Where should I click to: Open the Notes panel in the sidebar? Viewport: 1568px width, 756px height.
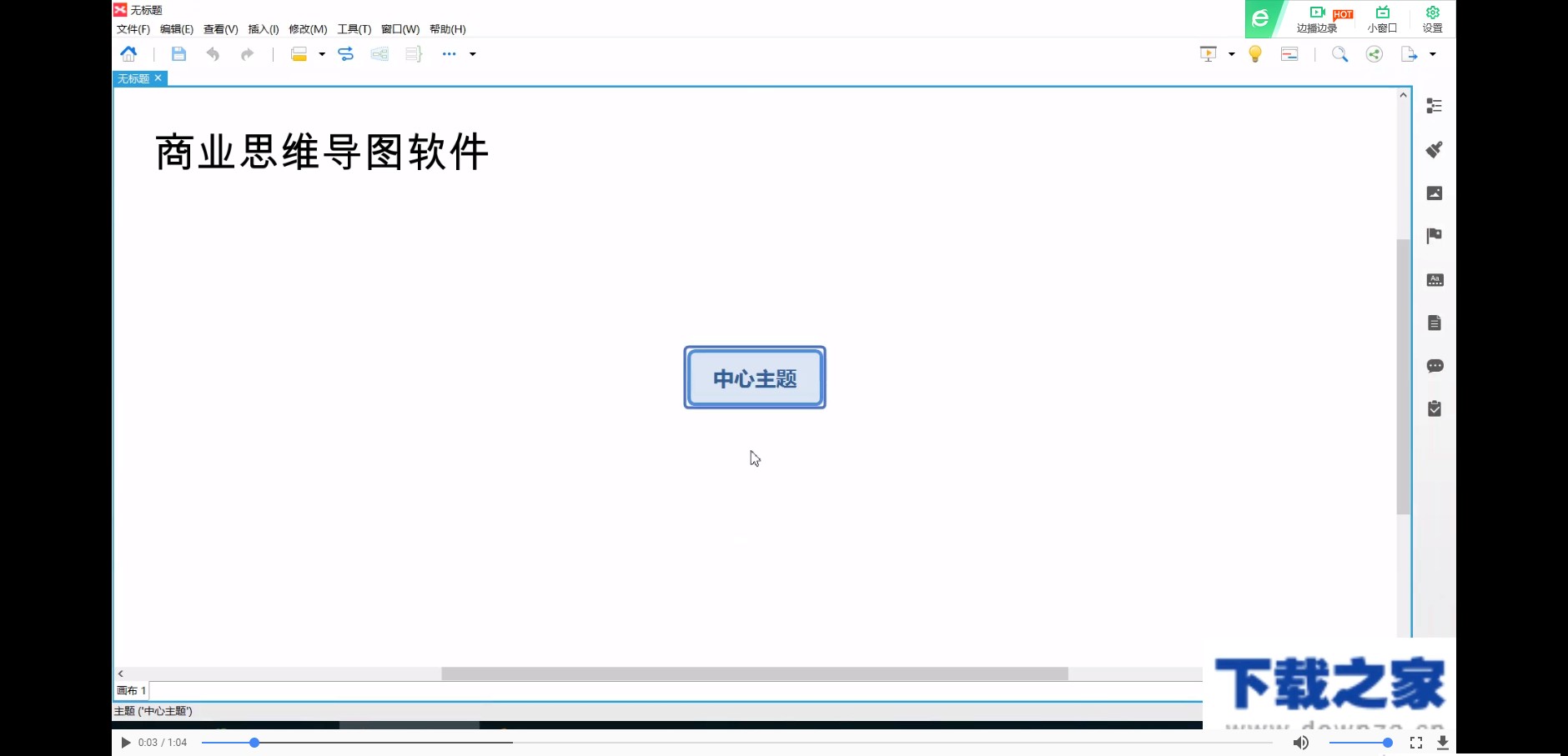[x=1435, y=323]
